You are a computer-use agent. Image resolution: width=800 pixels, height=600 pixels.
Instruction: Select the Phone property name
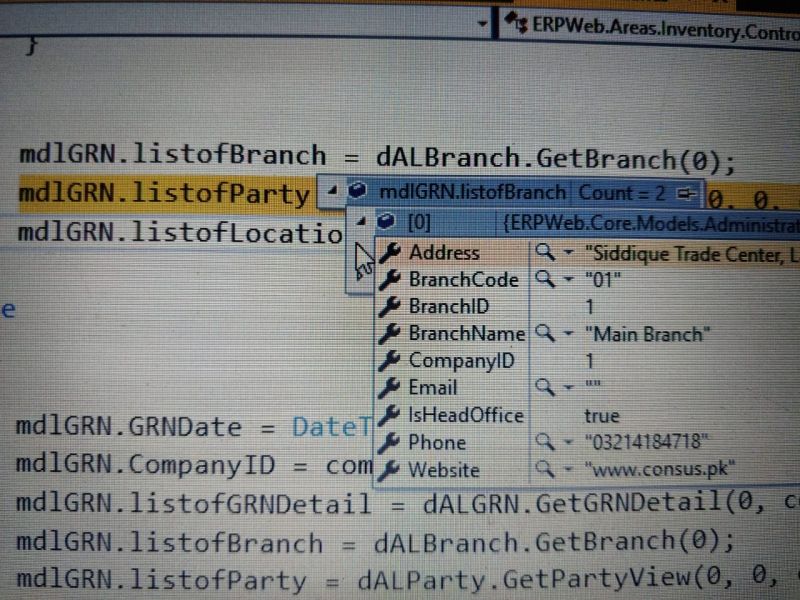coord(437,442)
